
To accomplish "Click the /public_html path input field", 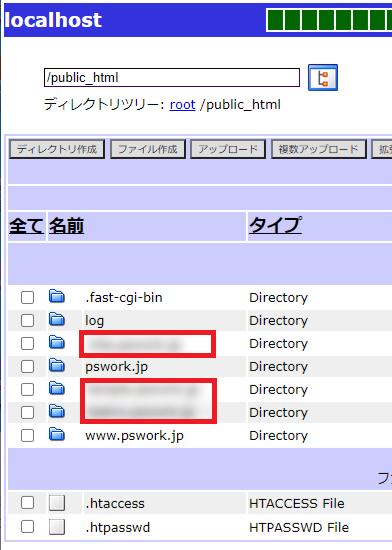I will 172,78.
